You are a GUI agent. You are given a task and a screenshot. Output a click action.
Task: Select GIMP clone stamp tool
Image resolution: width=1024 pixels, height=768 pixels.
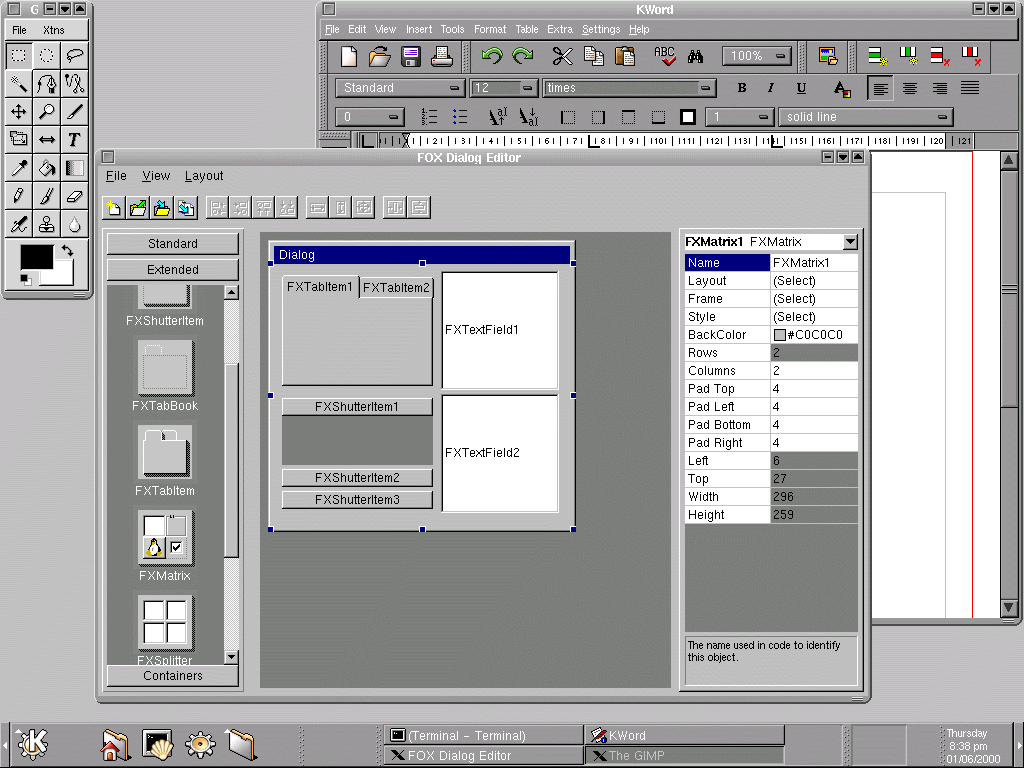[x=46, y=224]
